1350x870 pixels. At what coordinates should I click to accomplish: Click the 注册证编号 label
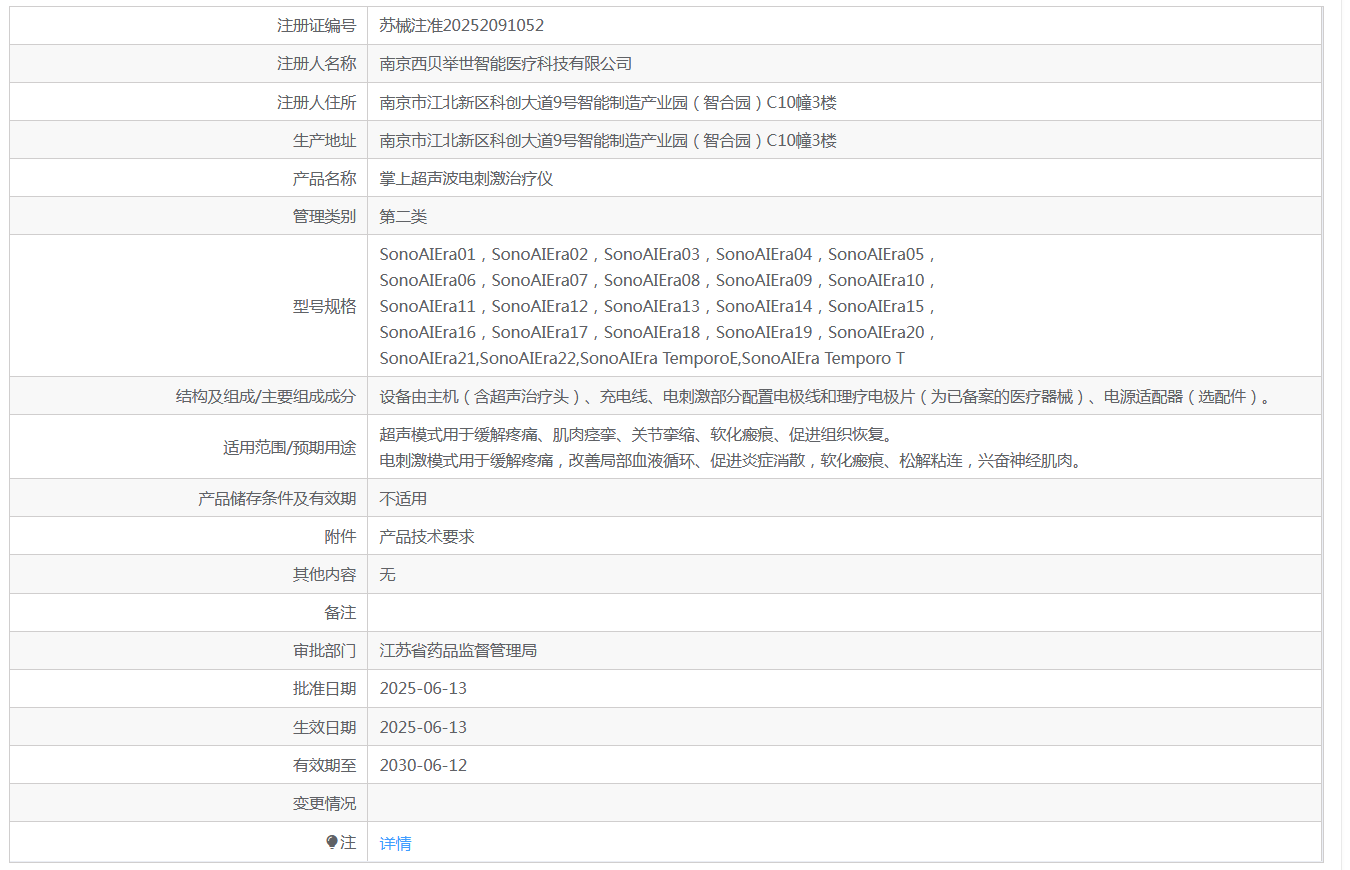click(316, 25)
